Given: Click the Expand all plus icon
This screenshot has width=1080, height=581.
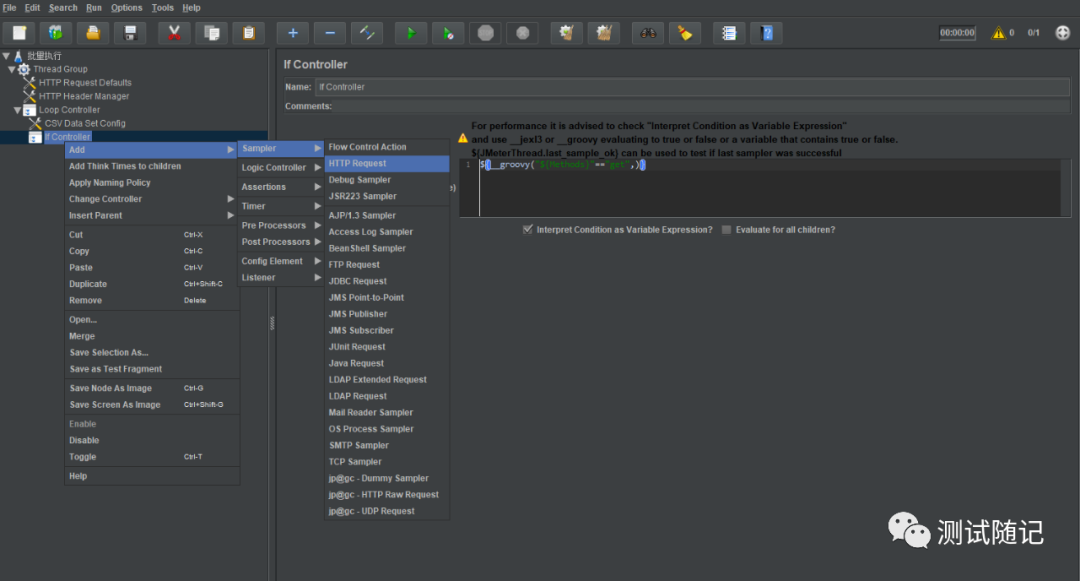Looking at the screenshot, I should (293, 33).
